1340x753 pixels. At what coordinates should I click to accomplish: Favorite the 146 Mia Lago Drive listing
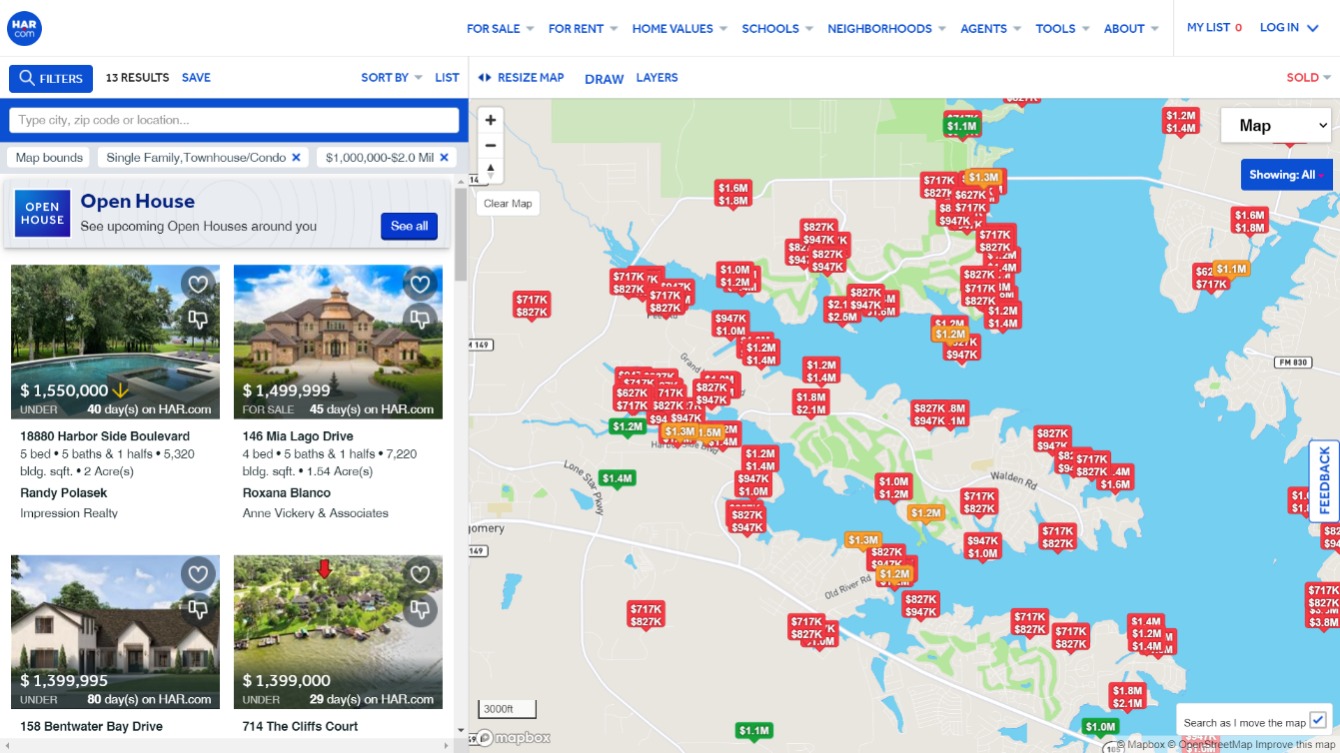[x=420, y=284]
